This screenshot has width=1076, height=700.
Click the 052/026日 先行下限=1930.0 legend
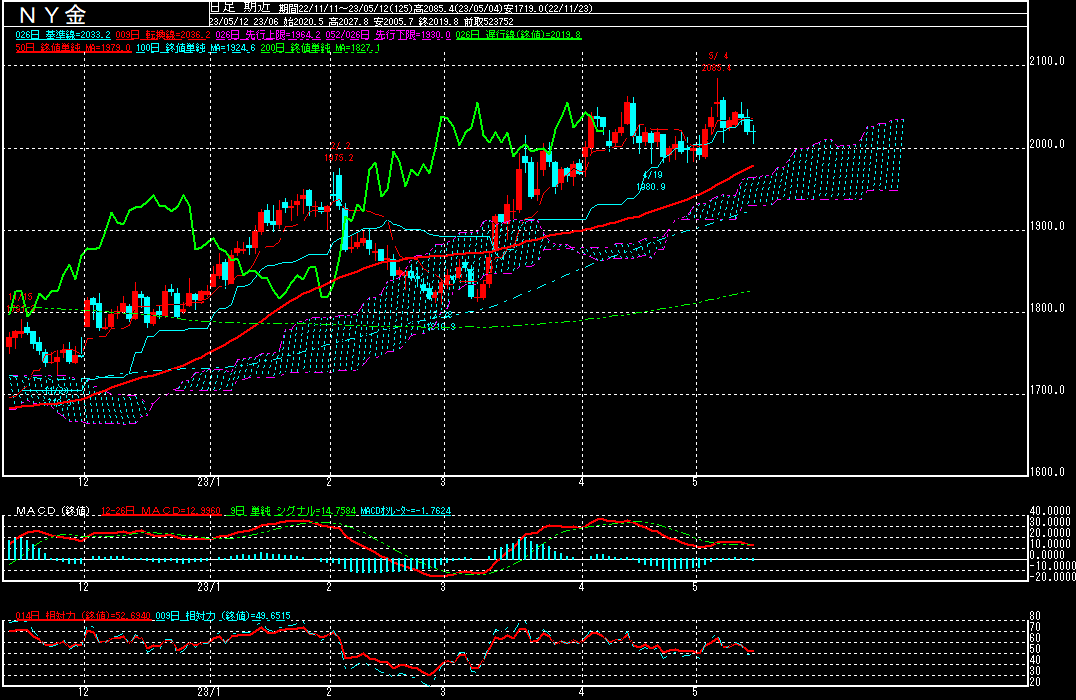point(388,35)
